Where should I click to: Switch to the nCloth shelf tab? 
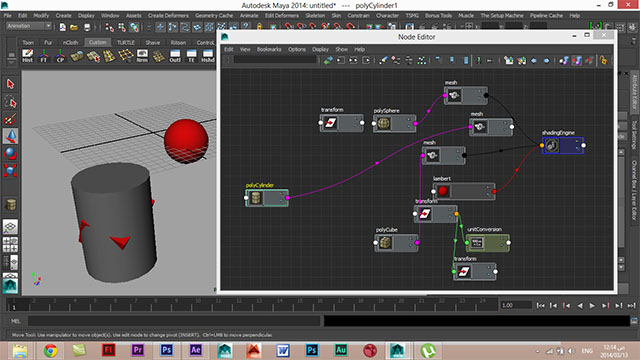click(70, 42)
